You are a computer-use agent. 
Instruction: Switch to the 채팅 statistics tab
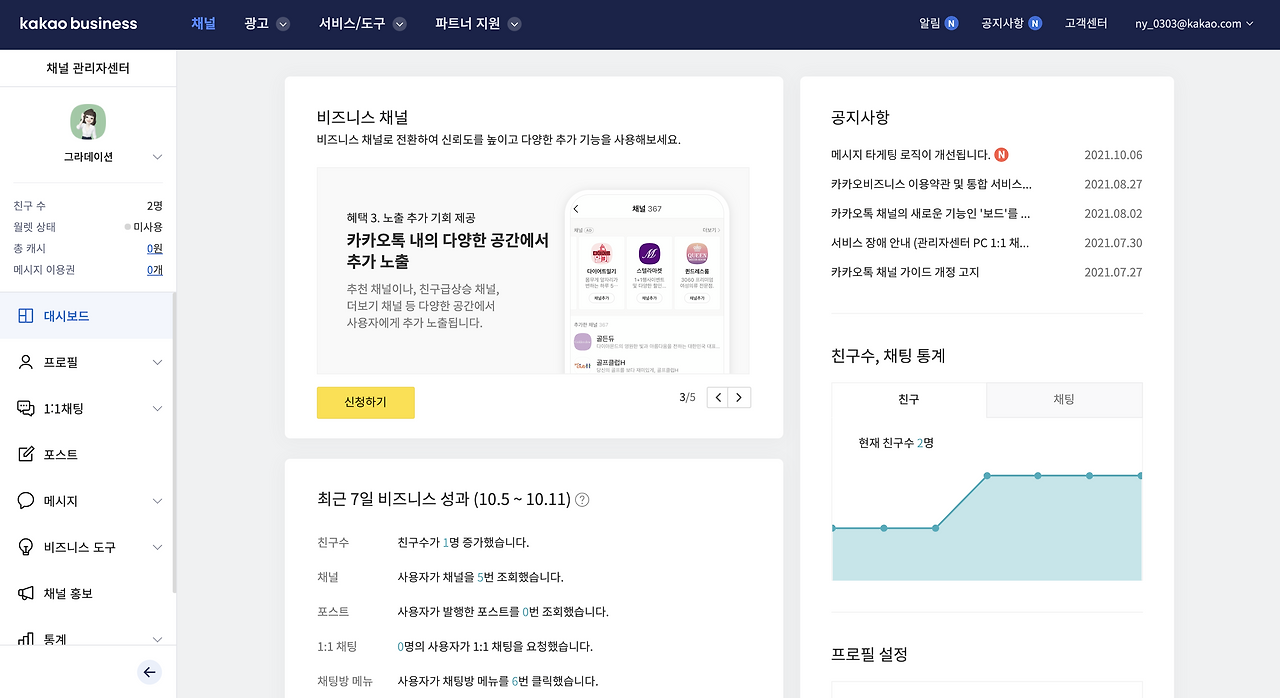click(1064, 399)
